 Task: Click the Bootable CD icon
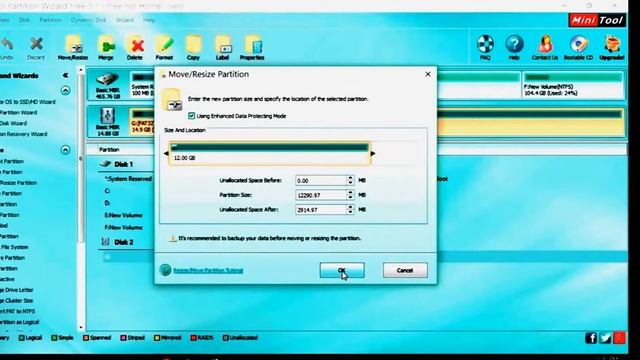578,44
